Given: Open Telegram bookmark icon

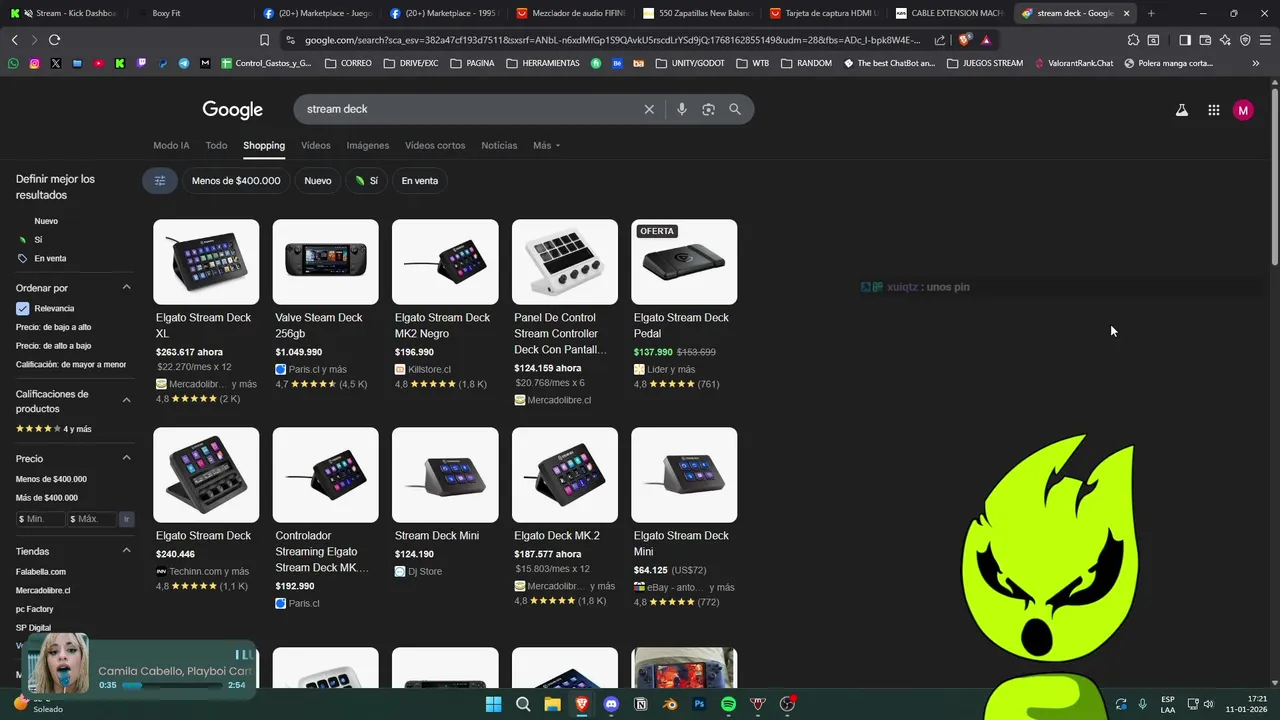Looking at the screenshot, I should [184, 63].
